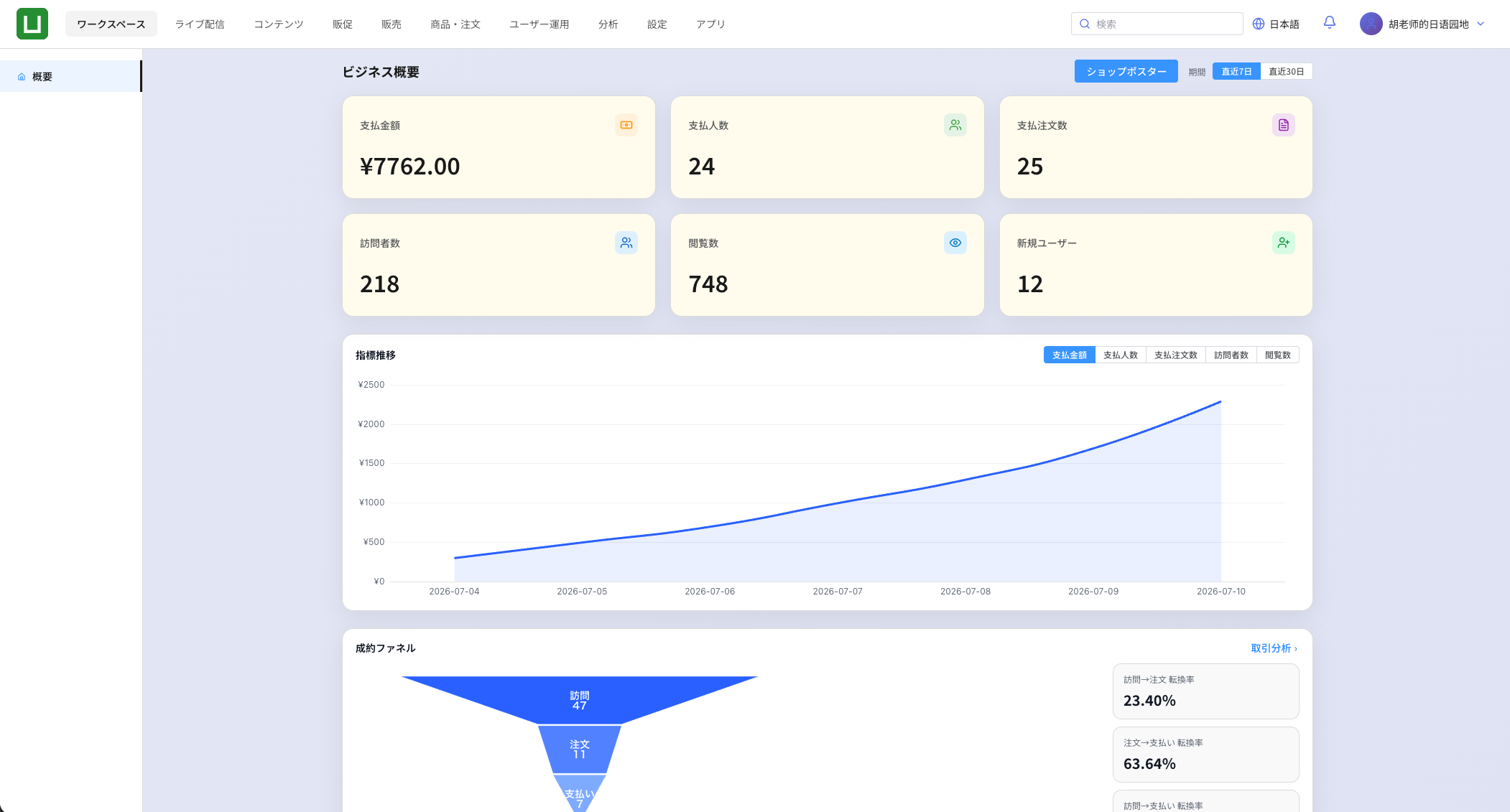
Task: Select 概要 in the sidebar
Action: pyautogui.click(x=70, y=76)
